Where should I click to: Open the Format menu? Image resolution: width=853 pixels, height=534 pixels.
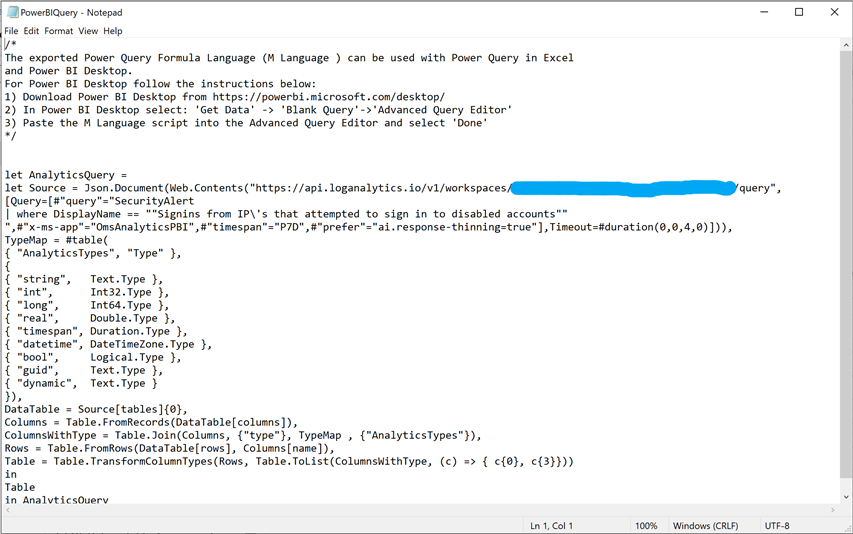click(x=59, y=31)
